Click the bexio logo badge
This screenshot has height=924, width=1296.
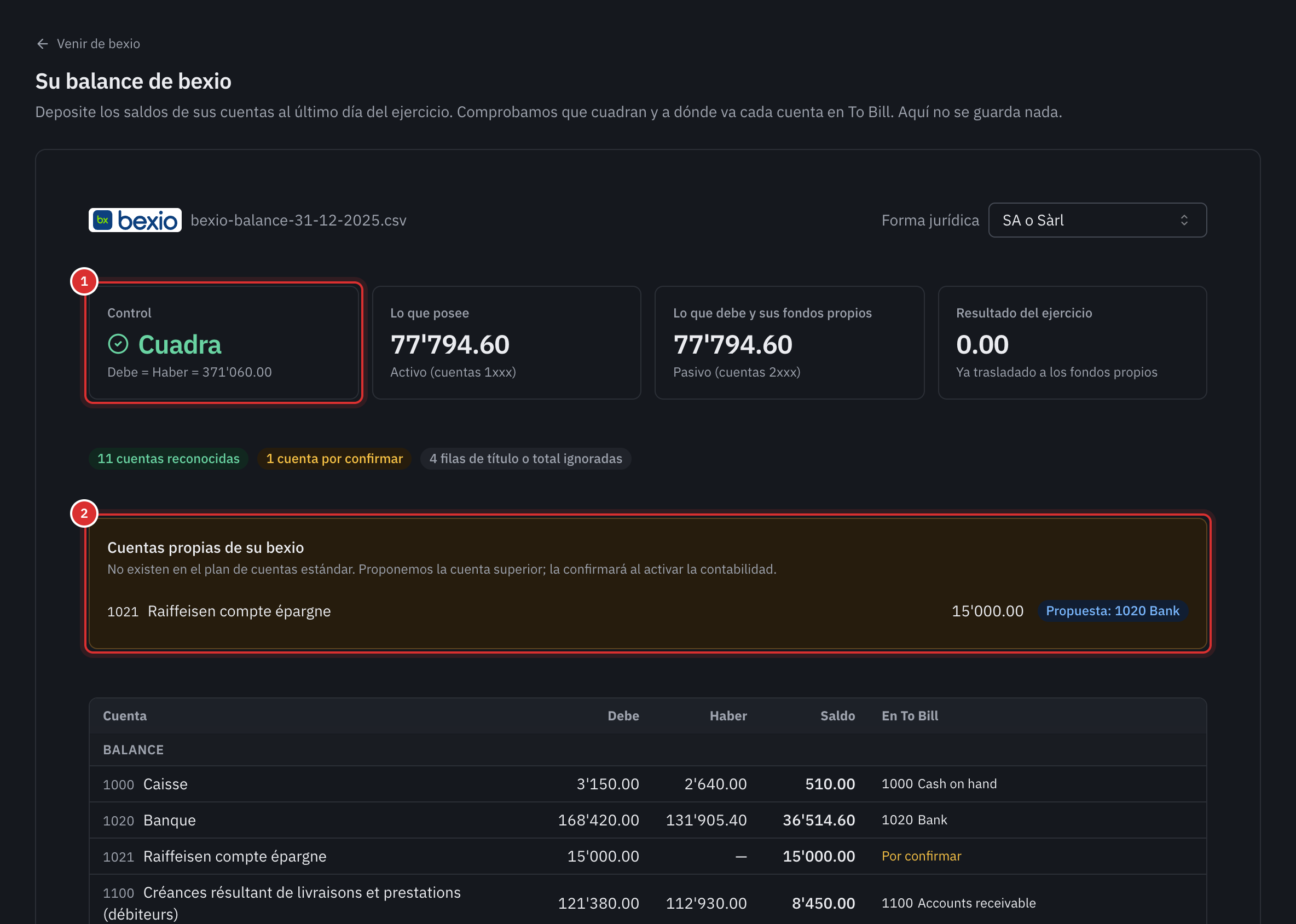click(x=135, y=220)
